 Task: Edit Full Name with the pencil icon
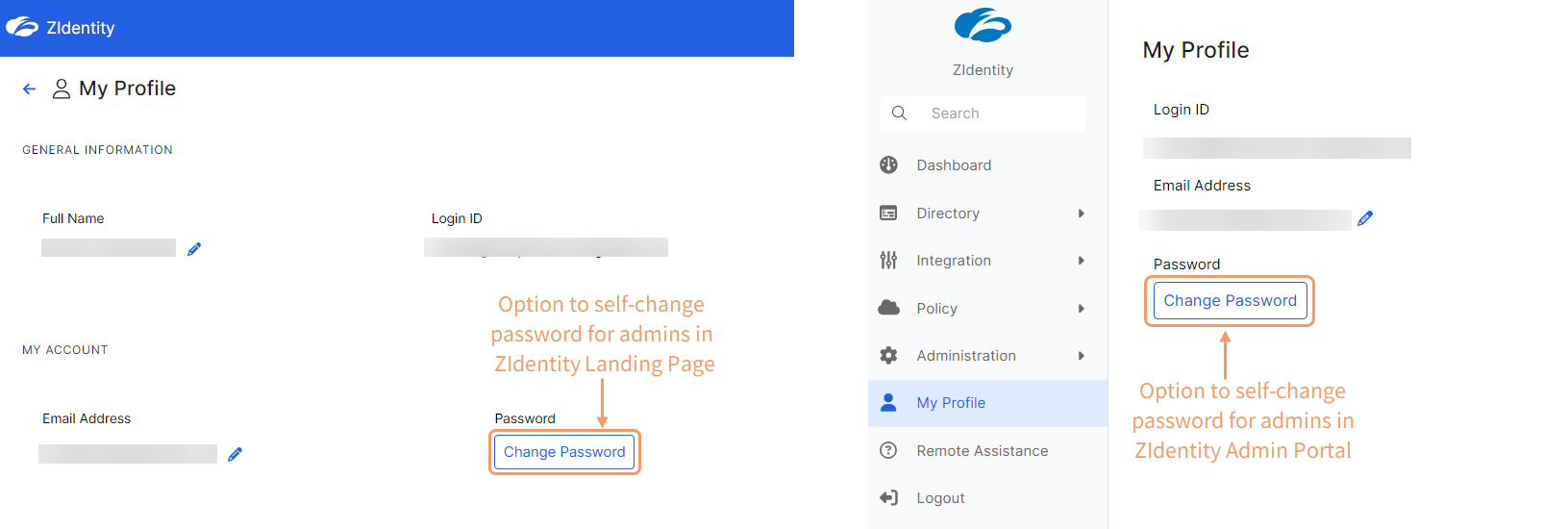[194, 249]
